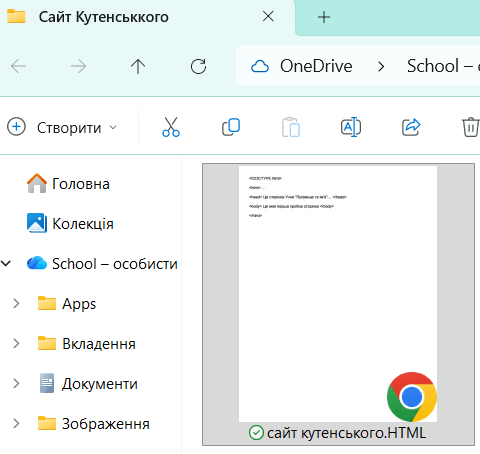The image size is (480, 454).
Task: Go back with the left arrow
Action: pos(18,66)
